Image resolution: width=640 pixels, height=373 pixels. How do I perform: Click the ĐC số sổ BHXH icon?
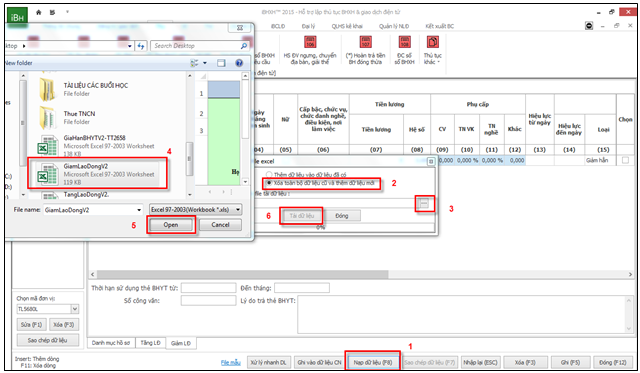[x=404, y=42]
